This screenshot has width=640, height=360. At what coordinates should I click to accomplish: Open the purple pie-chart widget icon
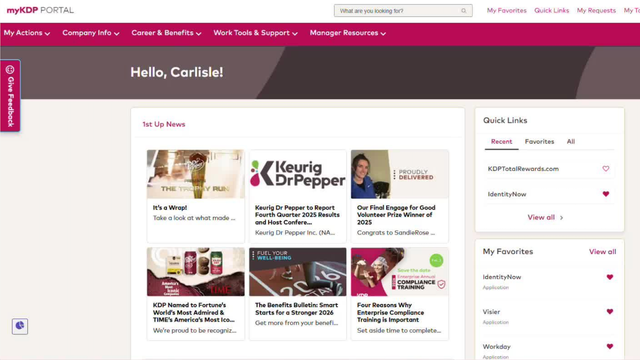[20, 326]
